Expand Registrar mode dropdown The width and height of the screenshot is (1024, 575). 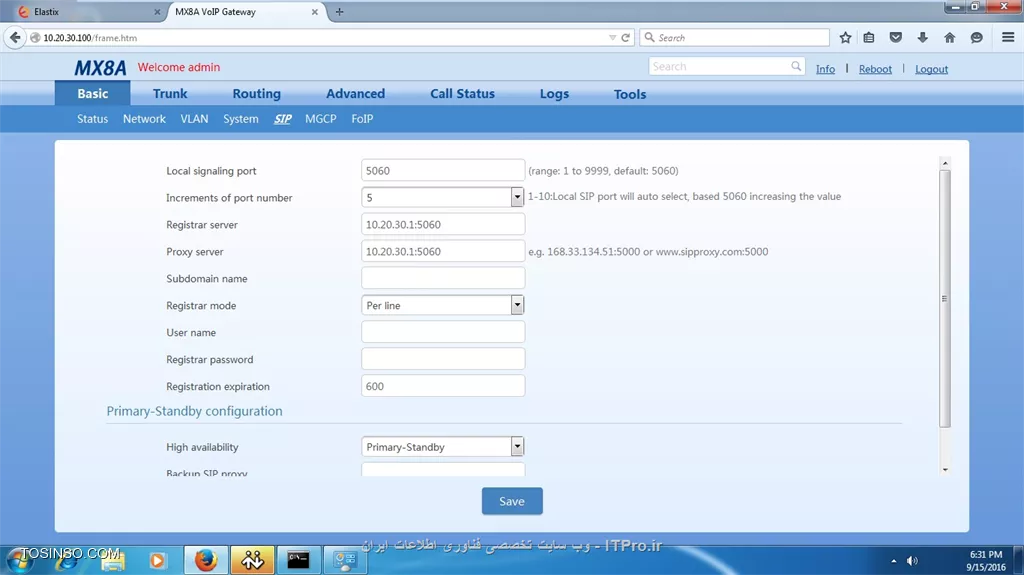(517, 304)
